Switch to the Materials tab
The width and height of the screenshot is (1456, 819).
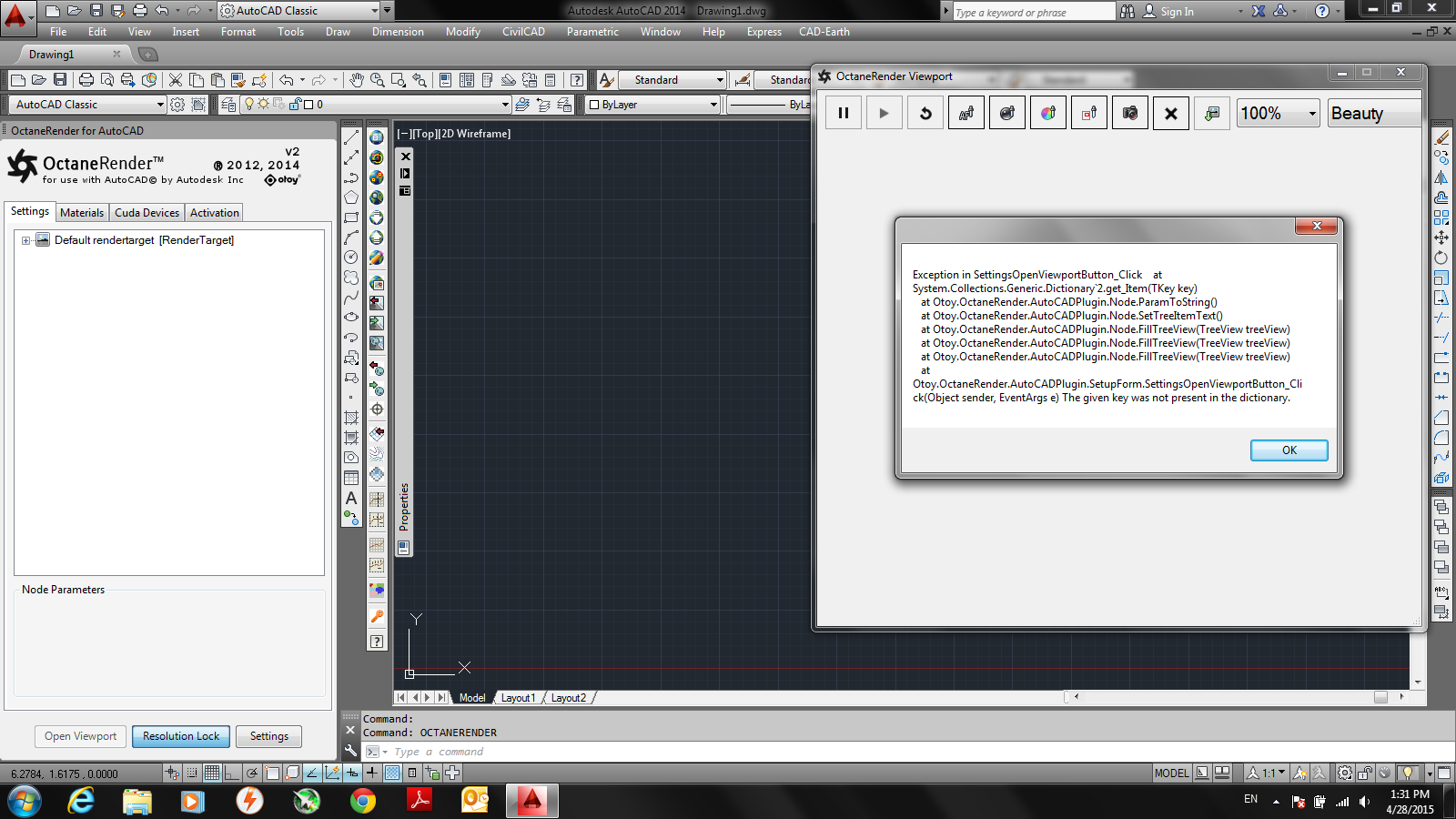(82, 213)
